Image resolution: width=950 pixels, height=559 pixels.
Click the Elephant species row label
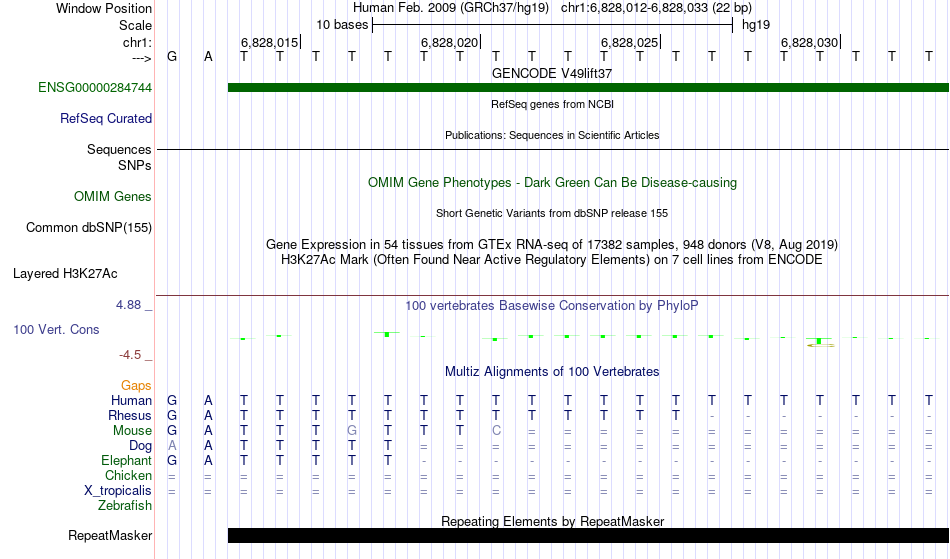click(x=127, y=461)
